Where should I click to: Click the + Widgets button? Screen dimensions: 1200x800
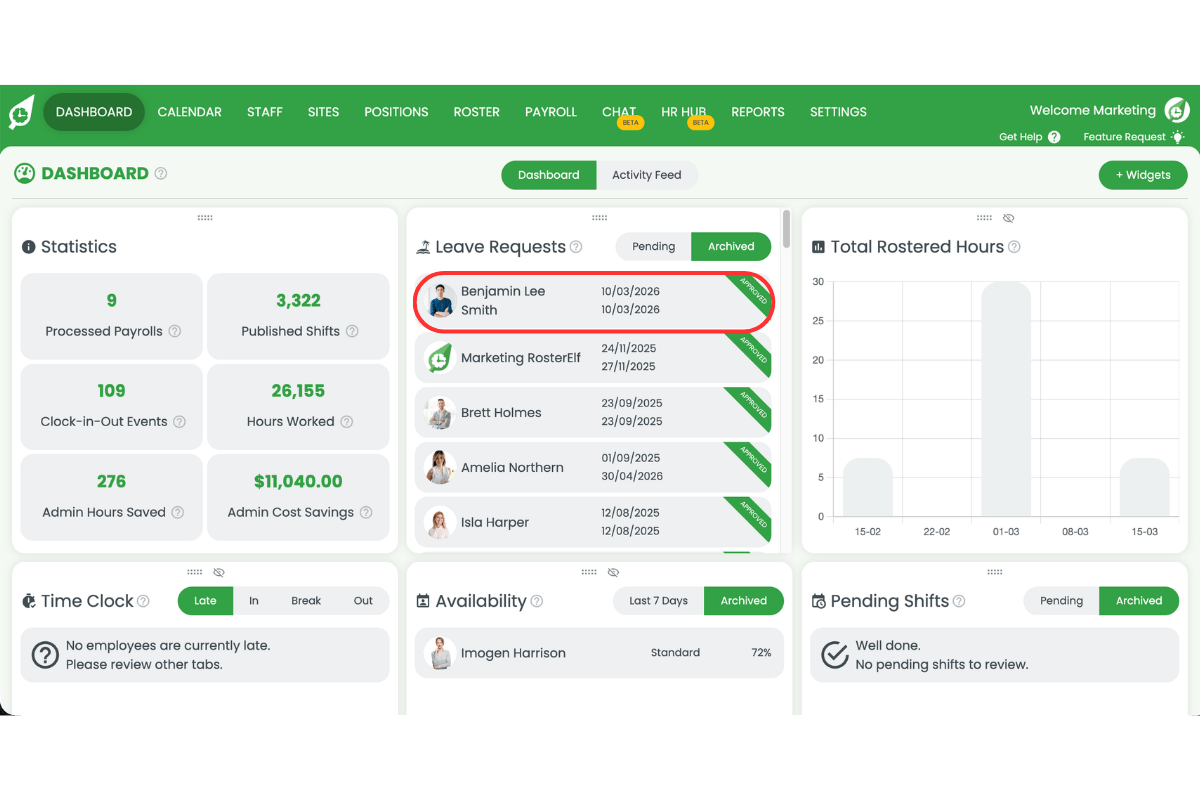click(1143, 175)
